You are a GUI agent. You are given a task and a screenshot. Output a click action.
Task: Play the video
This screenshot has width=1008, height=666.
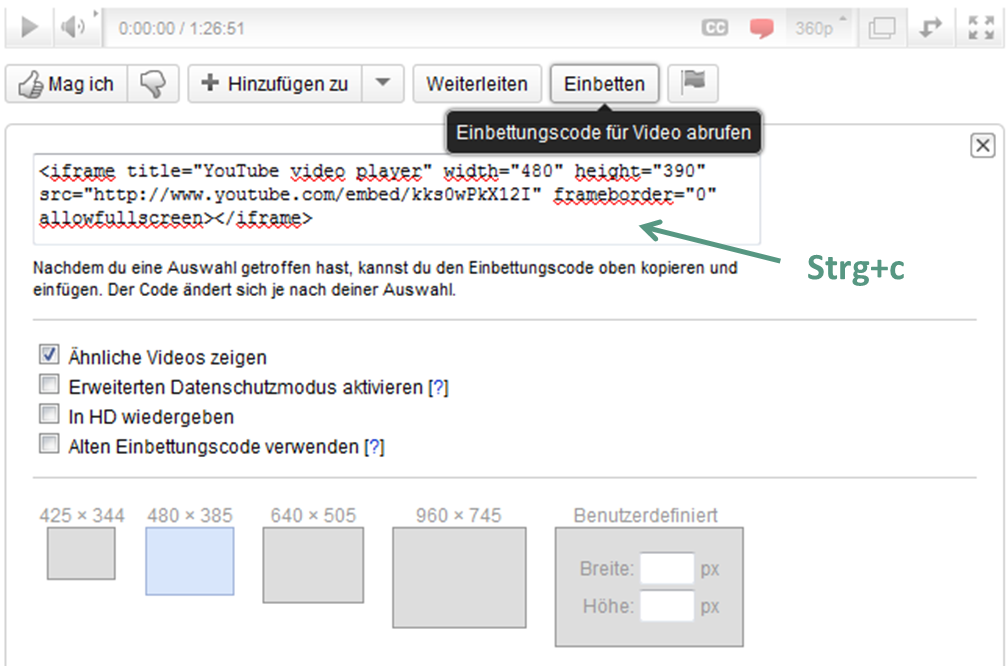point(29,28)
